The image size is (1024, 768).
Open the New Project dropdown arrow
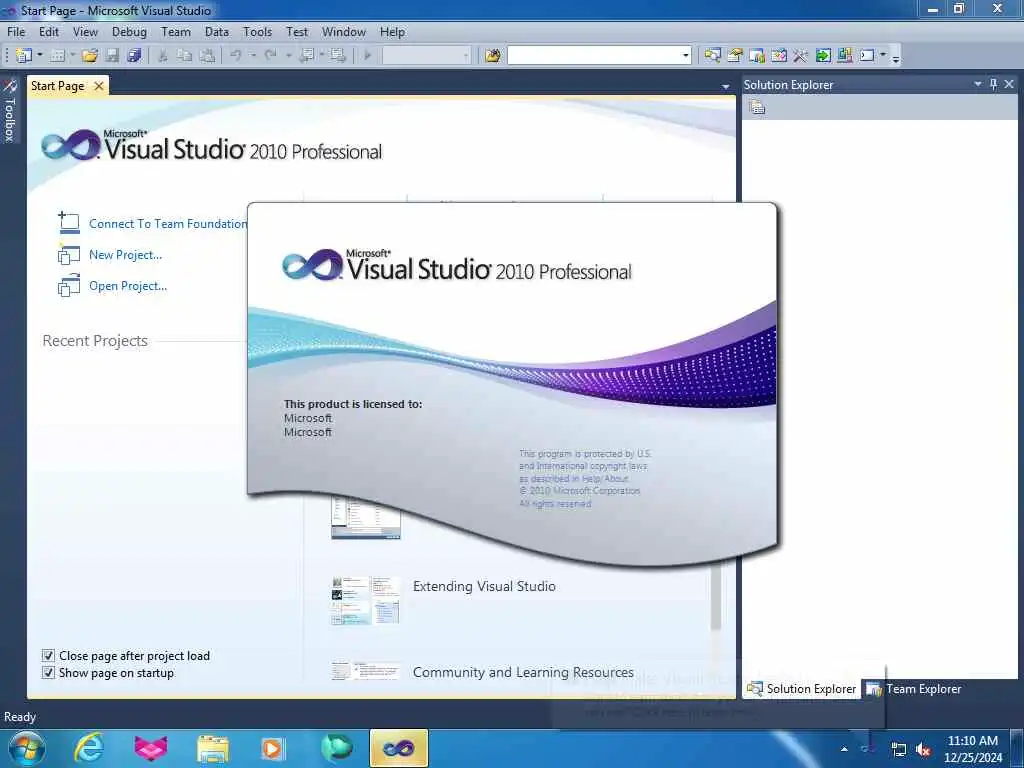(x=40, y=56)
